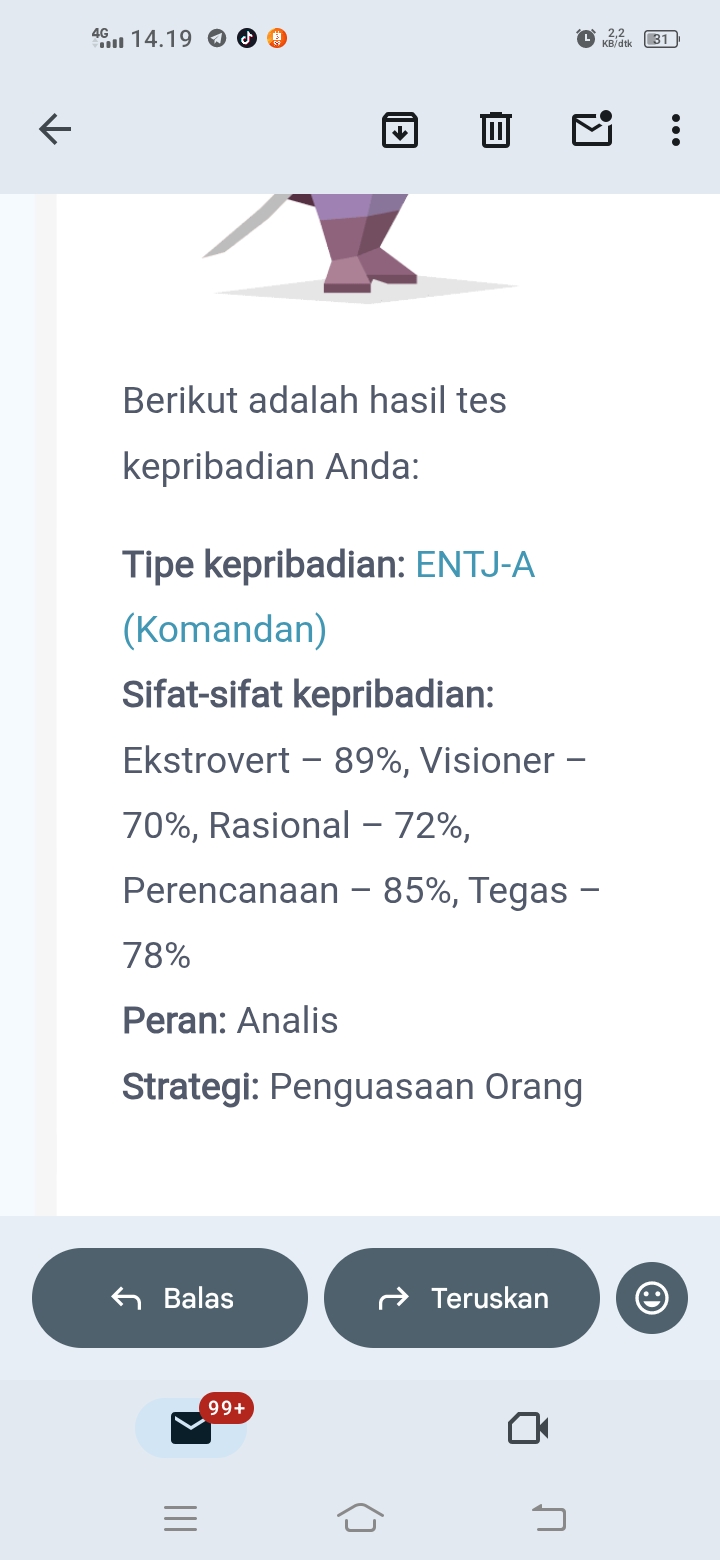Mark the email as unread
Image resolution: width=720 pixels, height=1560 pixels.
point(592,129)
